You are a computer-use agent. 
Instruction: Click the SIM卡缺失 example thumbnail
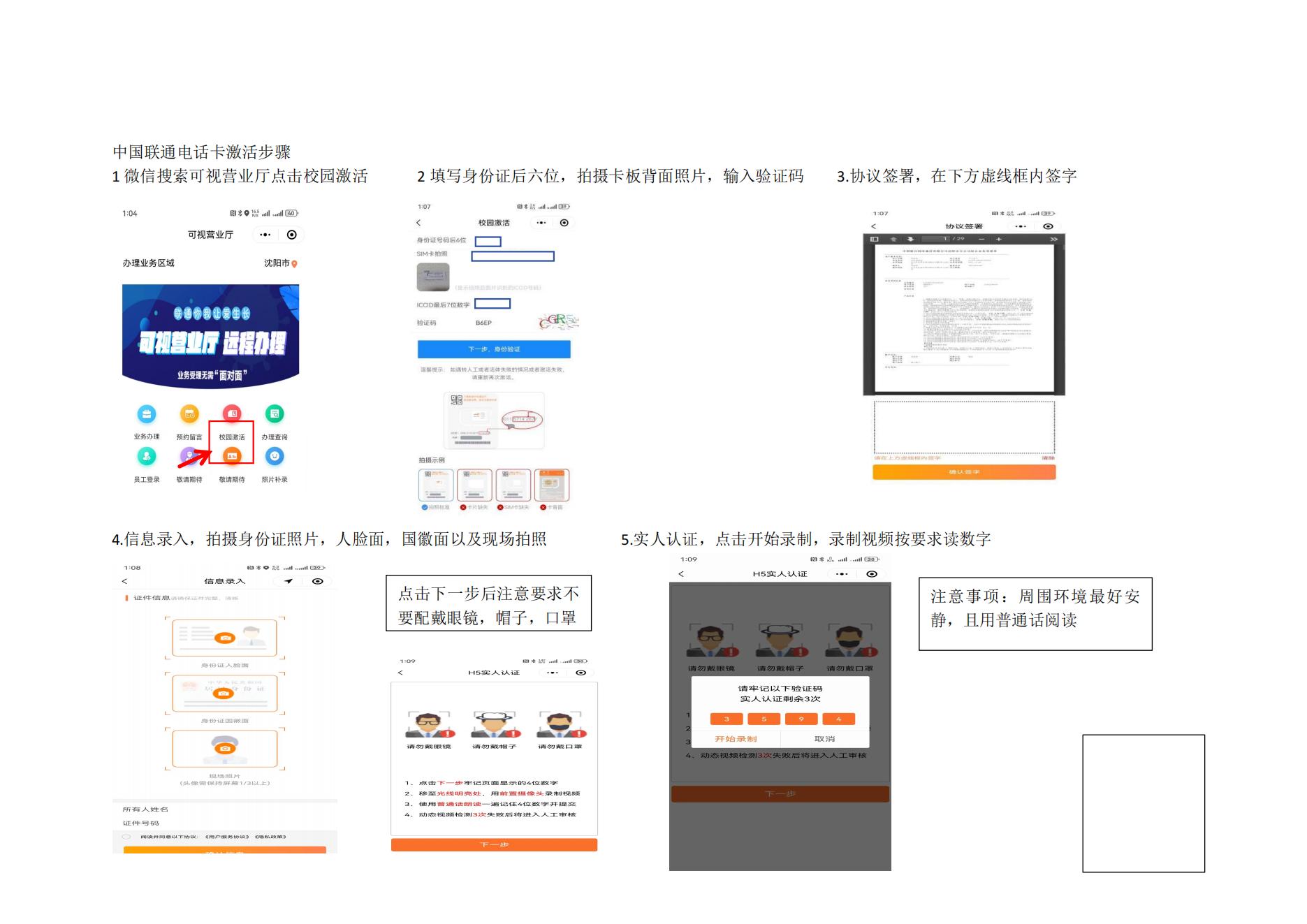[x=513, y=485]
